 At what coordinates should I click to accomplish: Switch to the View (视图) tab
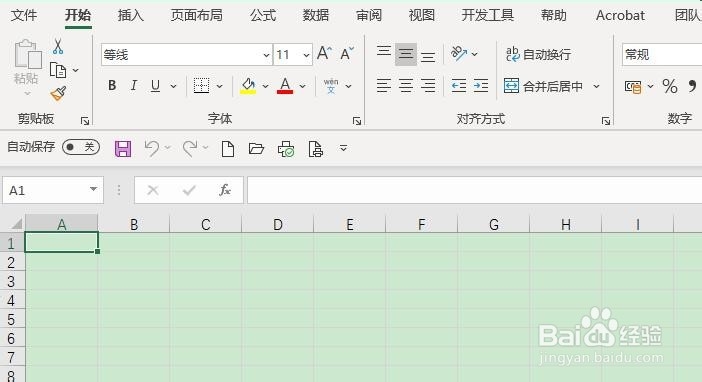point(422,15)
